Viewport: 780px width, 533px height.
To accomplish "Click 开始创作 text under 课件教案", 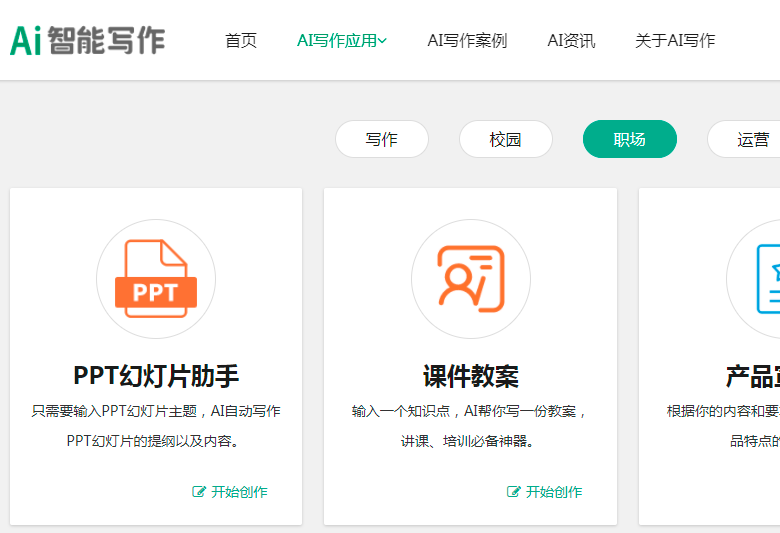I will [554, 492].
